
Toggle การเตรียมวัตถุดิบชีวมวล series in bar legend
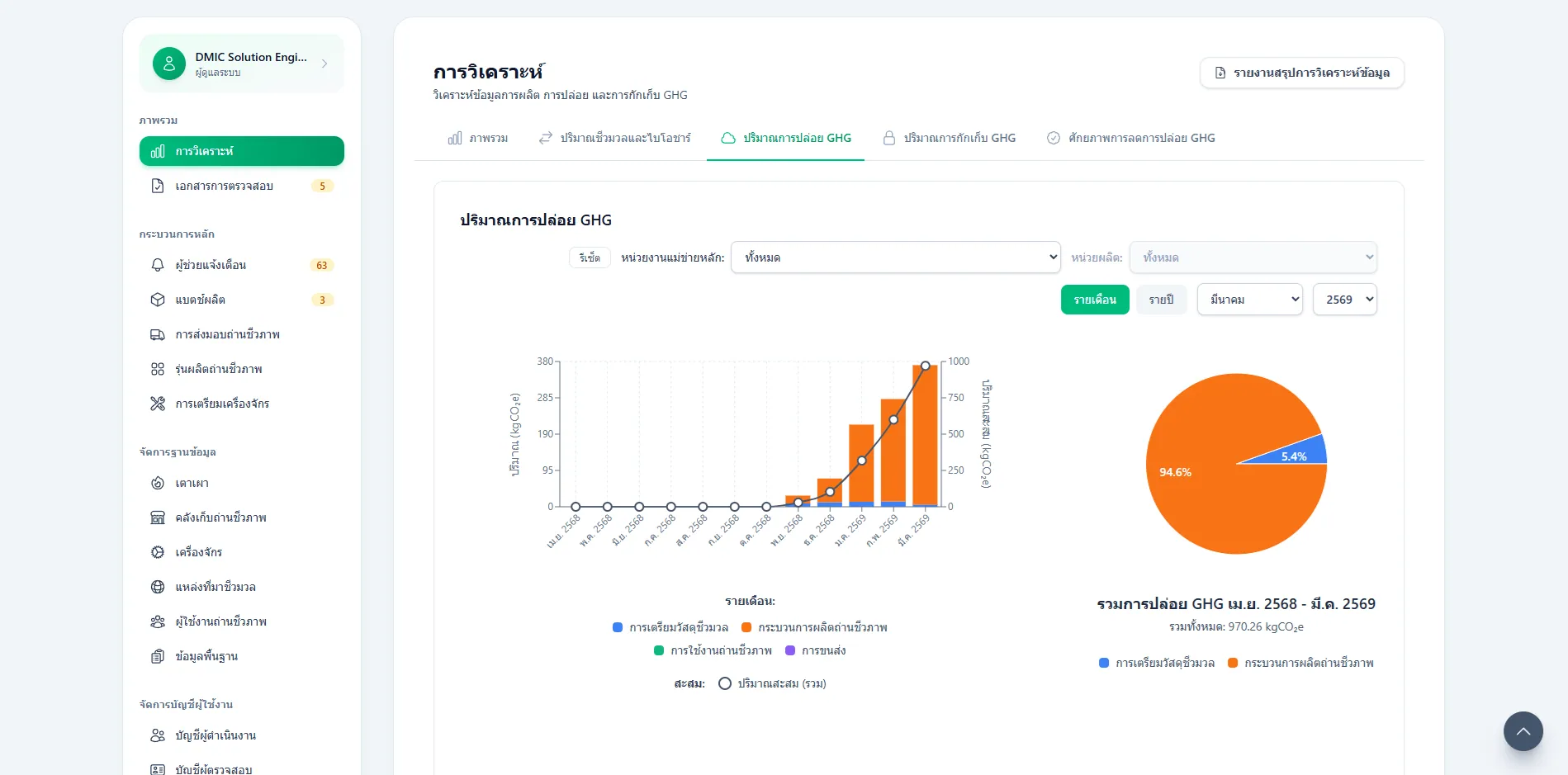click(x=670, y=627)
